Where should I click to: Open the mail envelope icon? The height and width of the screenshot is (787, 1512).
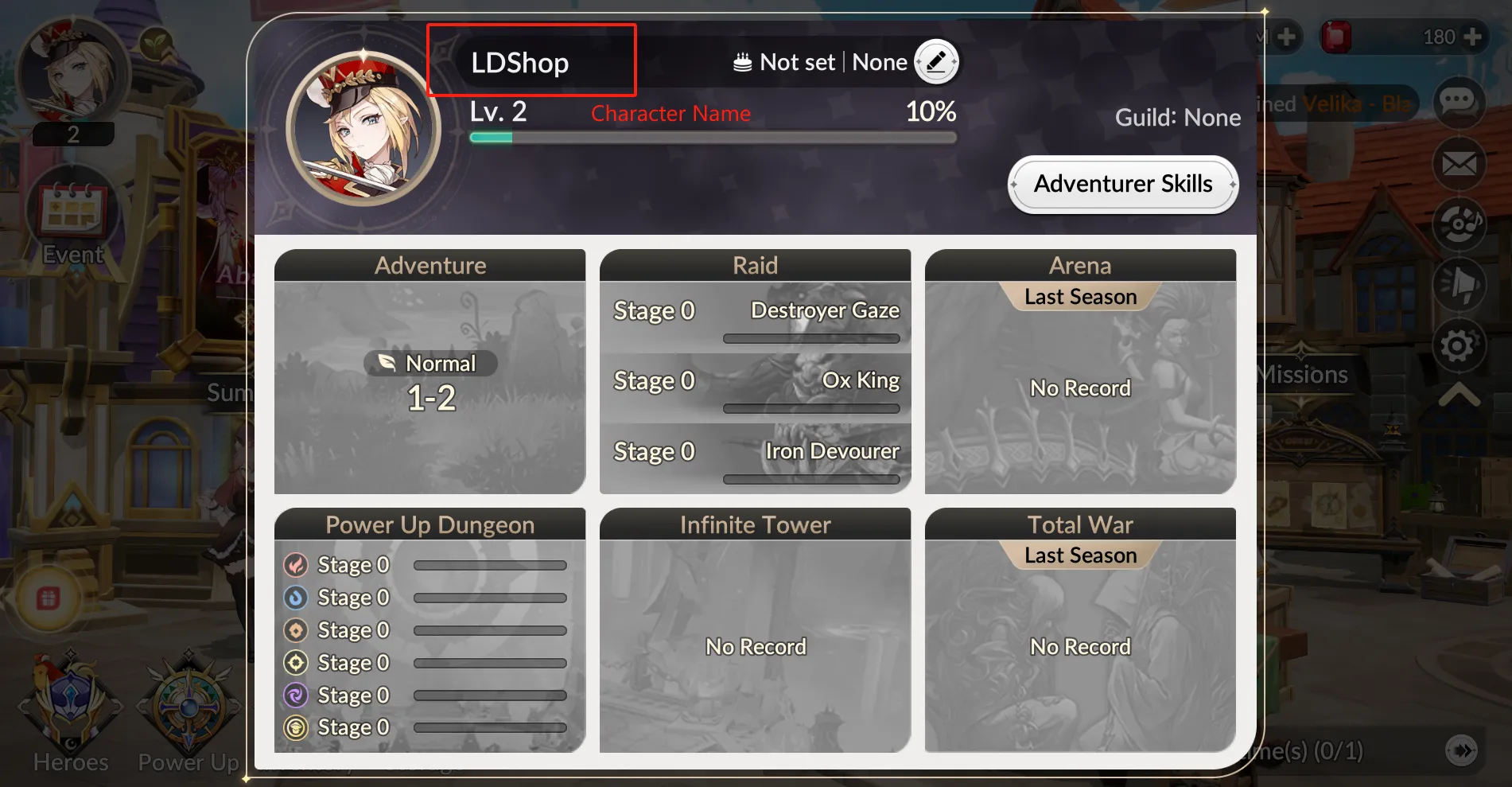click(1459, 164)
